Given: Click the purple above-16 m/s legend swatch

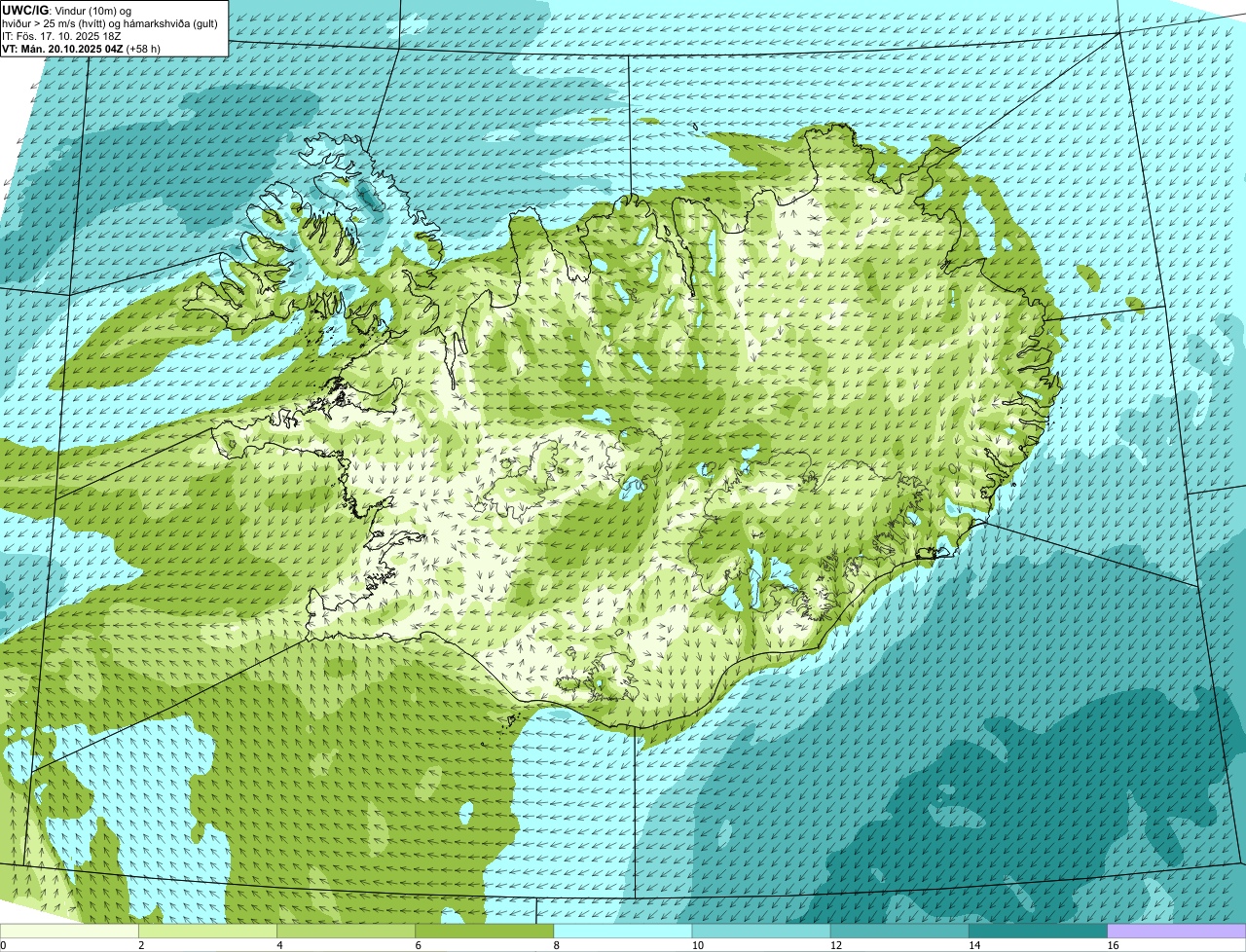Looking at the screenshot, I should (1177, 931).
